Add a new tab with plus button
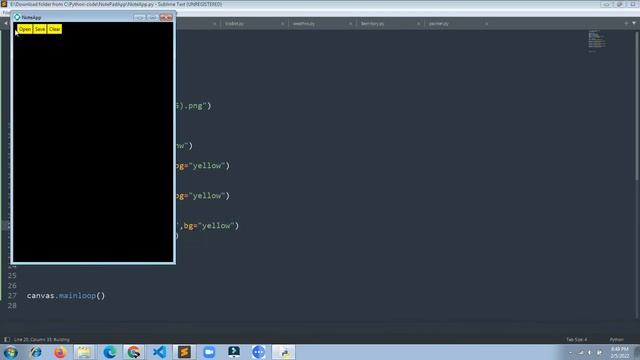This screenshot has height=360, width=640. [x=626, y=23]
